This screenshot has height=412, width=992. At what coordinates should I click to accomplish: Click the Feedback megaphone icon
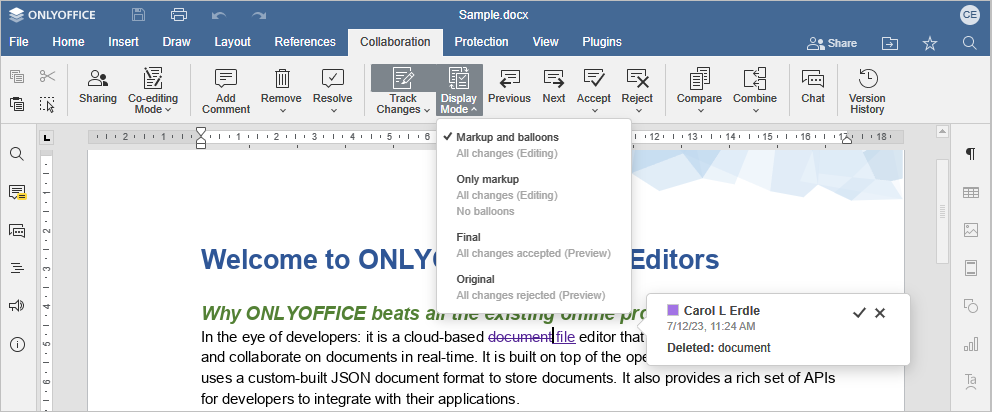pos(17,306)
